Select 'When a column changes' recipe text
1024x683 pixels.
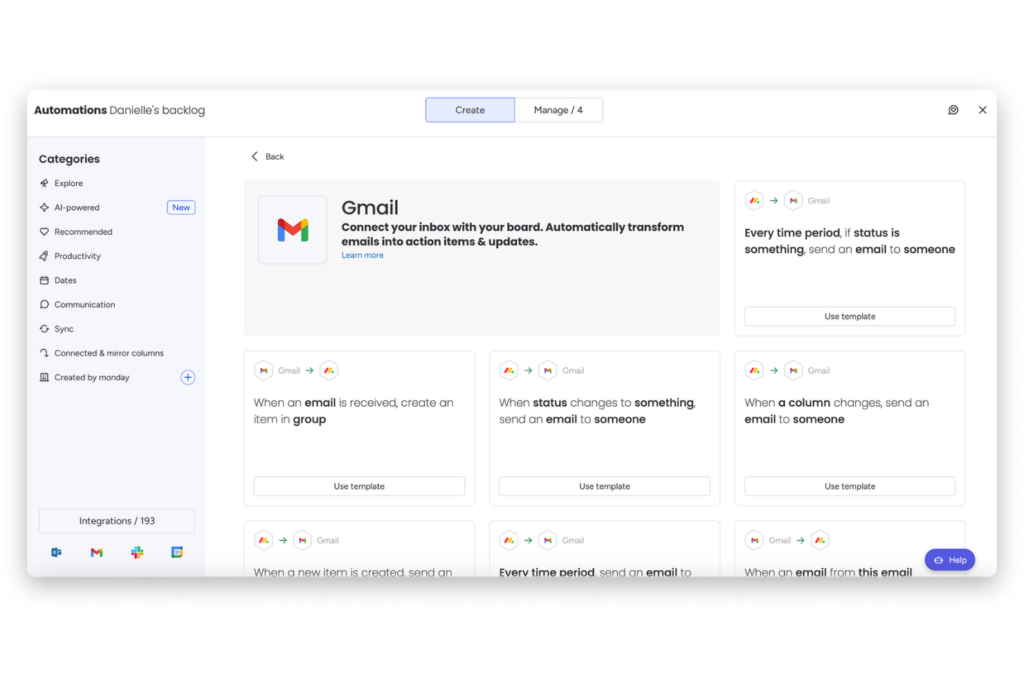(837, 411)
